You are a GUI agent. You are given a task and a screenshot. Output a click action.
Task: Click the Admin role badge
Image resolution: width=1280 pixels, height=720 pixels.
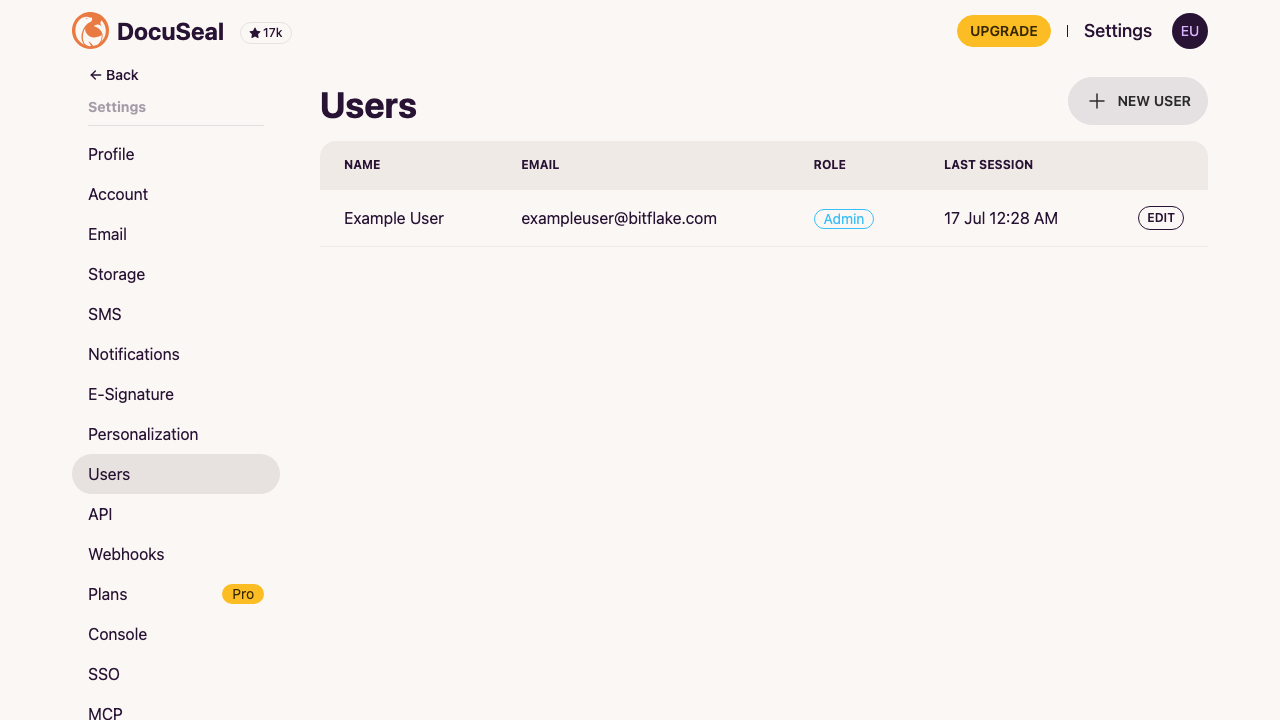[x=844, y=219]
